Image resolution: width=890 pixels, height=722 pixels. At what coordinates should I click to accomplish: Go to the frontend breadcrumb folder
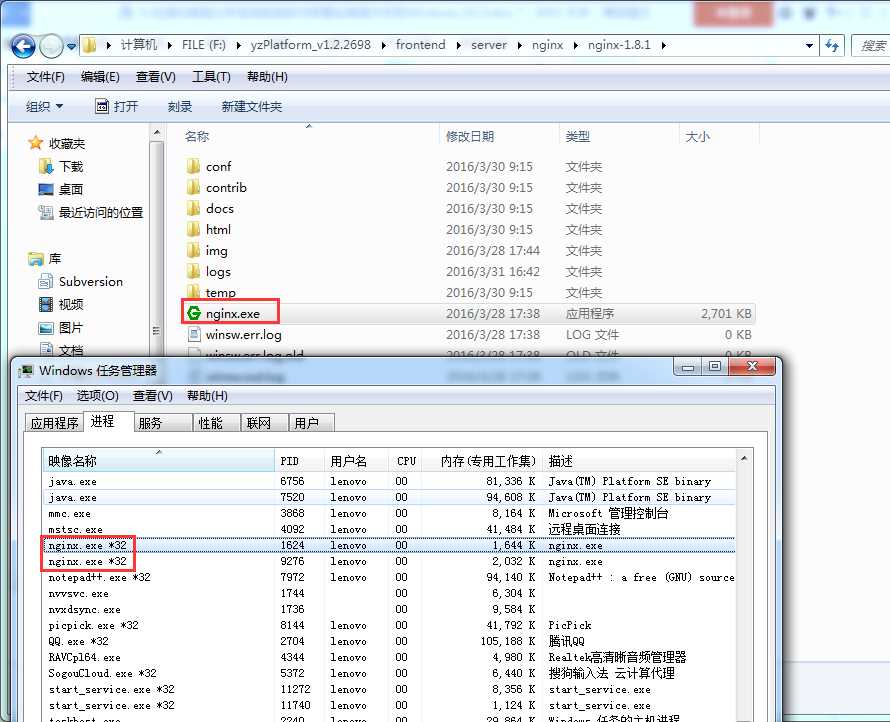coord(421,45)
